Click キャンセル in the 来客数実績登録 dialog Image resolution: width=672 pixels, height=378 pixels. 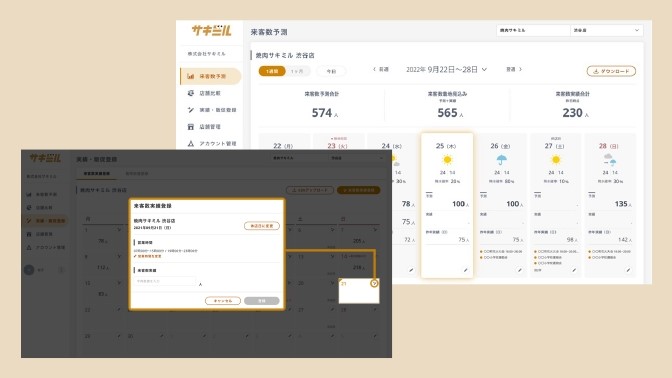point(223,301)
